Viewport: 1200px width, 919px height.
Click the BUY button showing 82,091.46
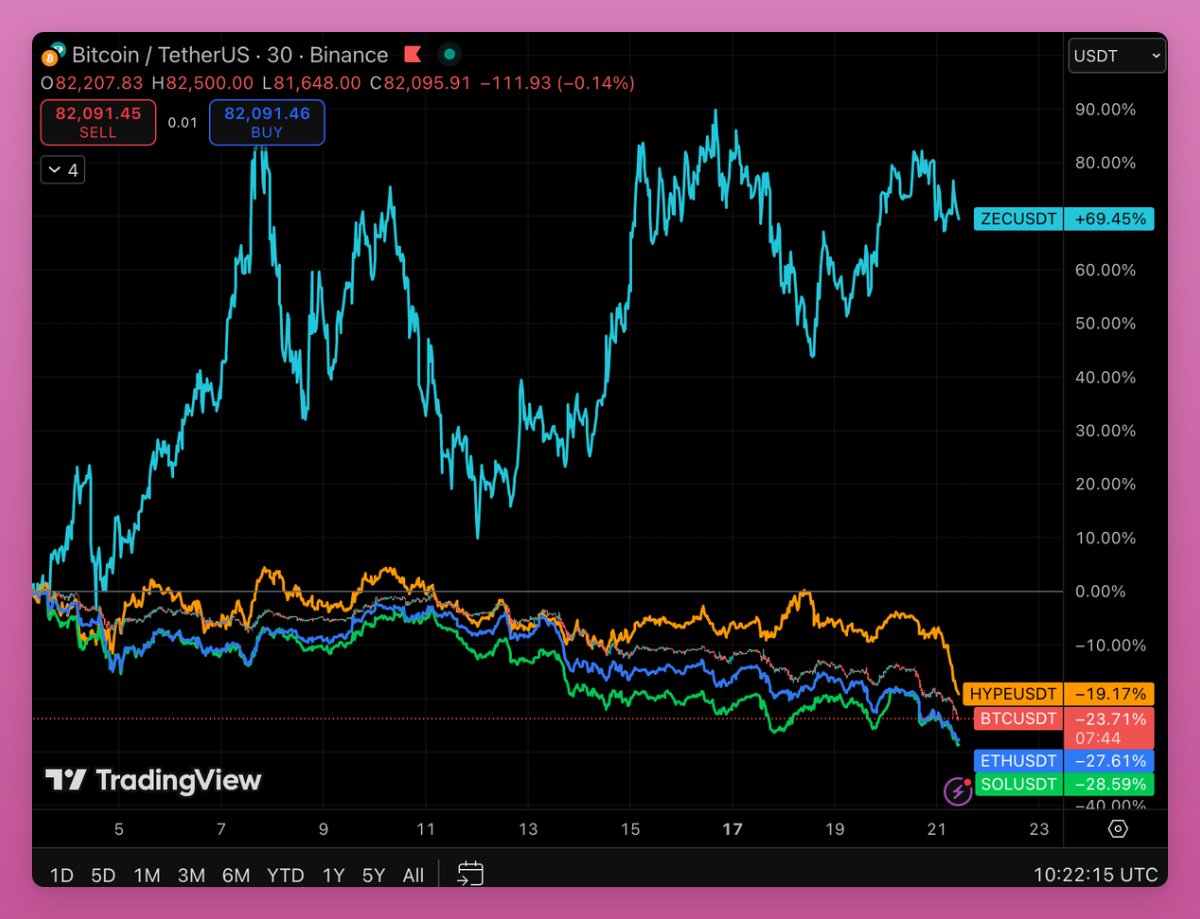pyautogui.click(x=266, y=122)
